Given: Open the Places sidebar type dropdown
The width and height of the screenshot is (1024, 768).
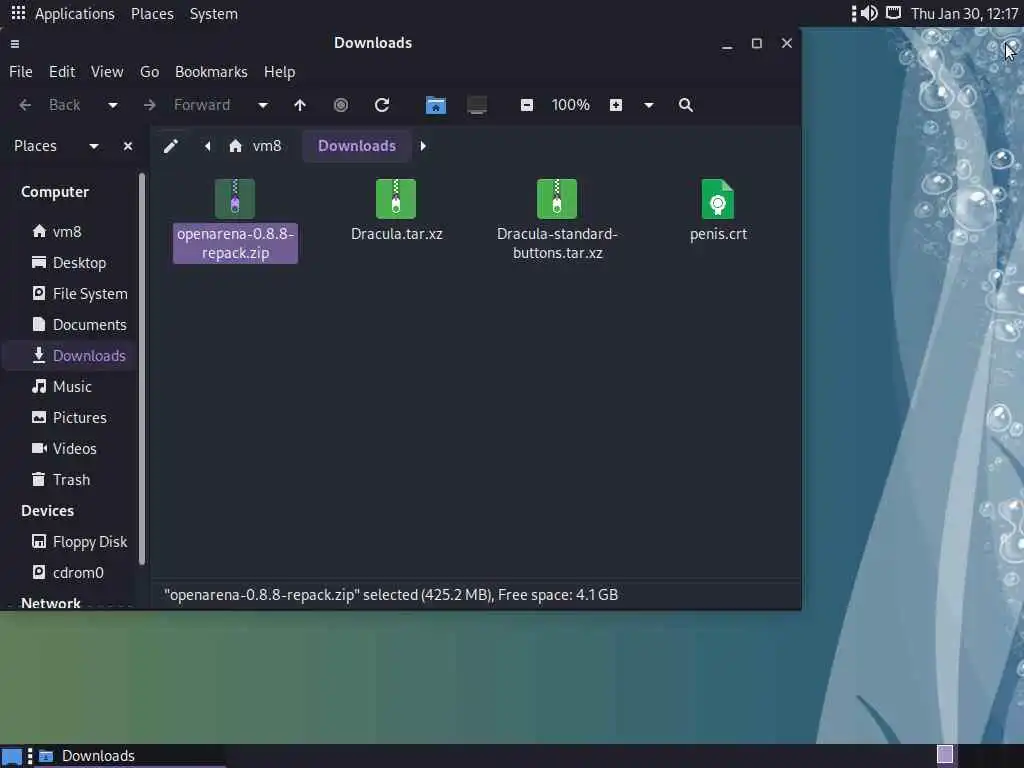Looking at the screenshot, I should (94, 146).
